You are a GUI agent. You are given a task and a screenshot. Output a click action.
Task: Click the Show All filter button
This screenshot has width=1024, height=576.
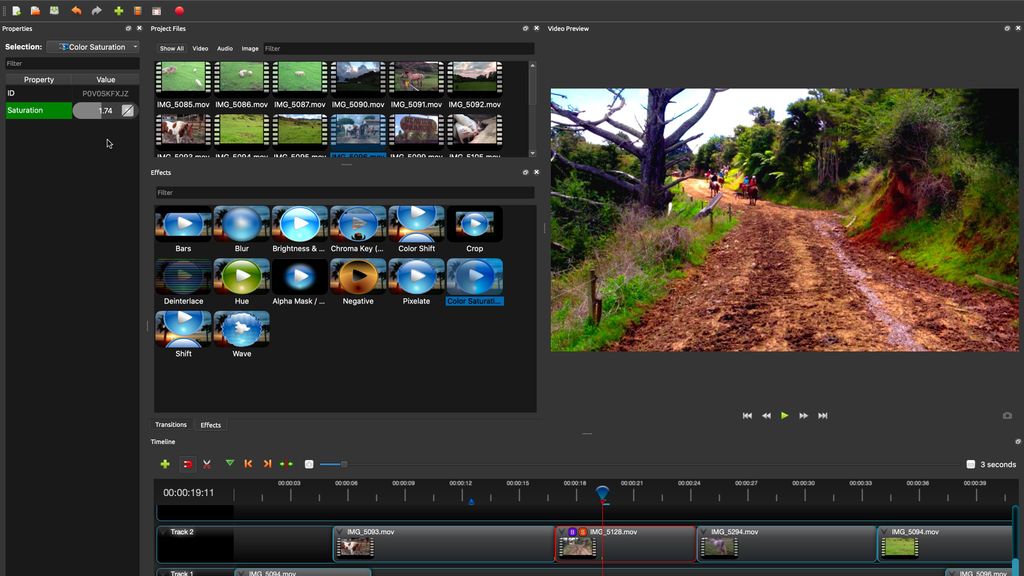click(172, 48)
